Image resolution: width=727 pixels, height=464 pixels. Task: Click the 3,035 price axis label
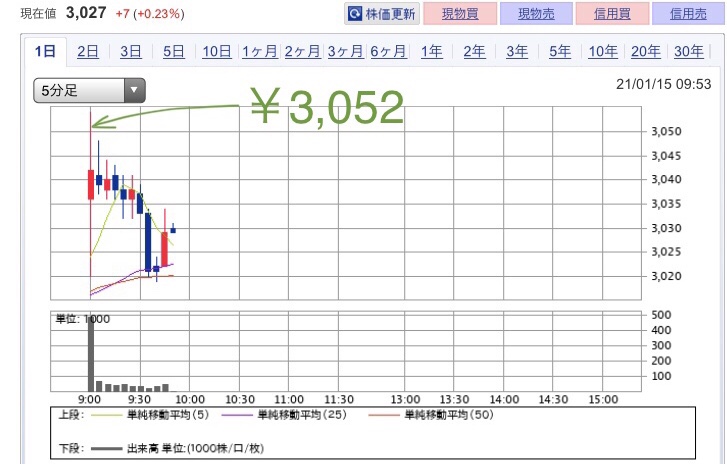pos(666,203)
